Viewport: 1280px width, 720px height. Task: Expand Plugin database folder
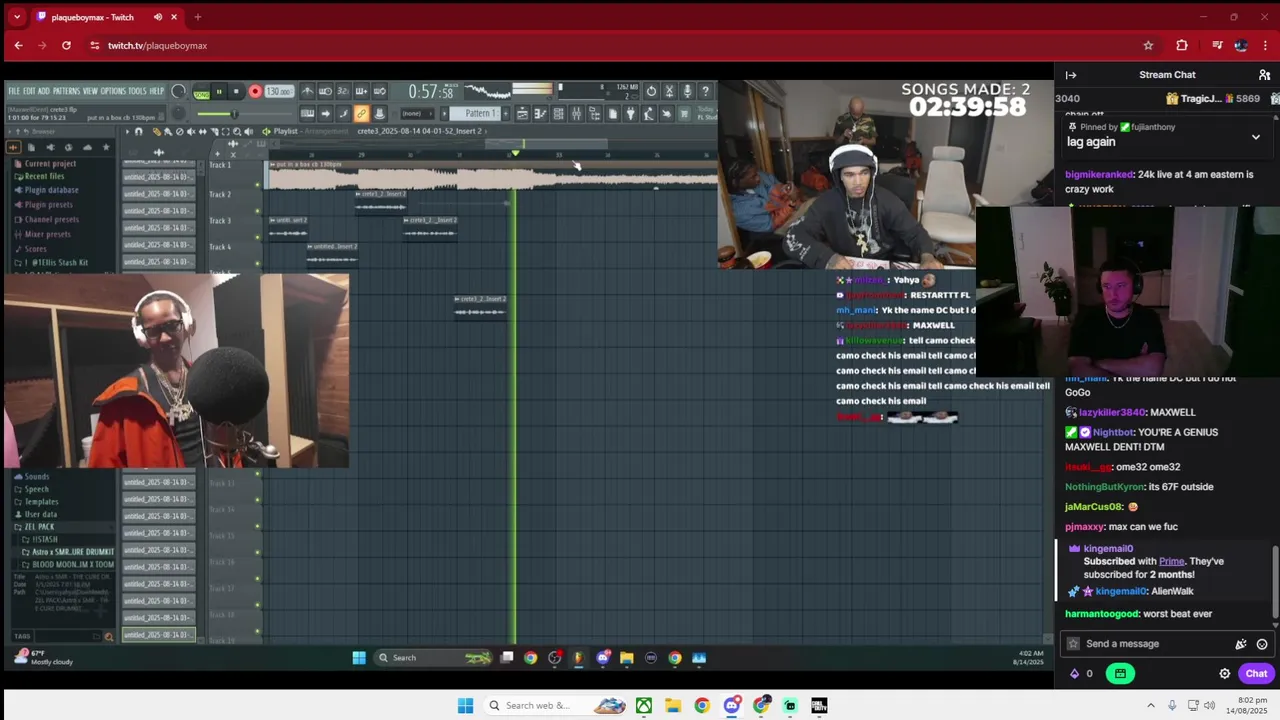(x=51, y=190)
